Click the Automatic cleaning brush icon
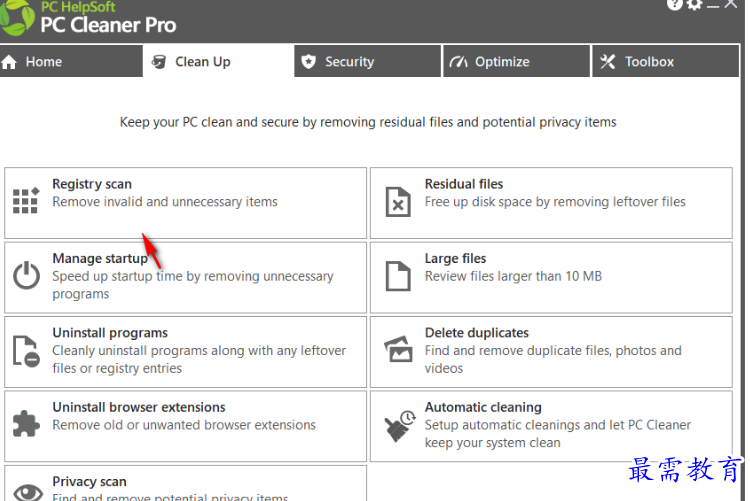The width and height of the screenshot is (750, 501). 400,425
